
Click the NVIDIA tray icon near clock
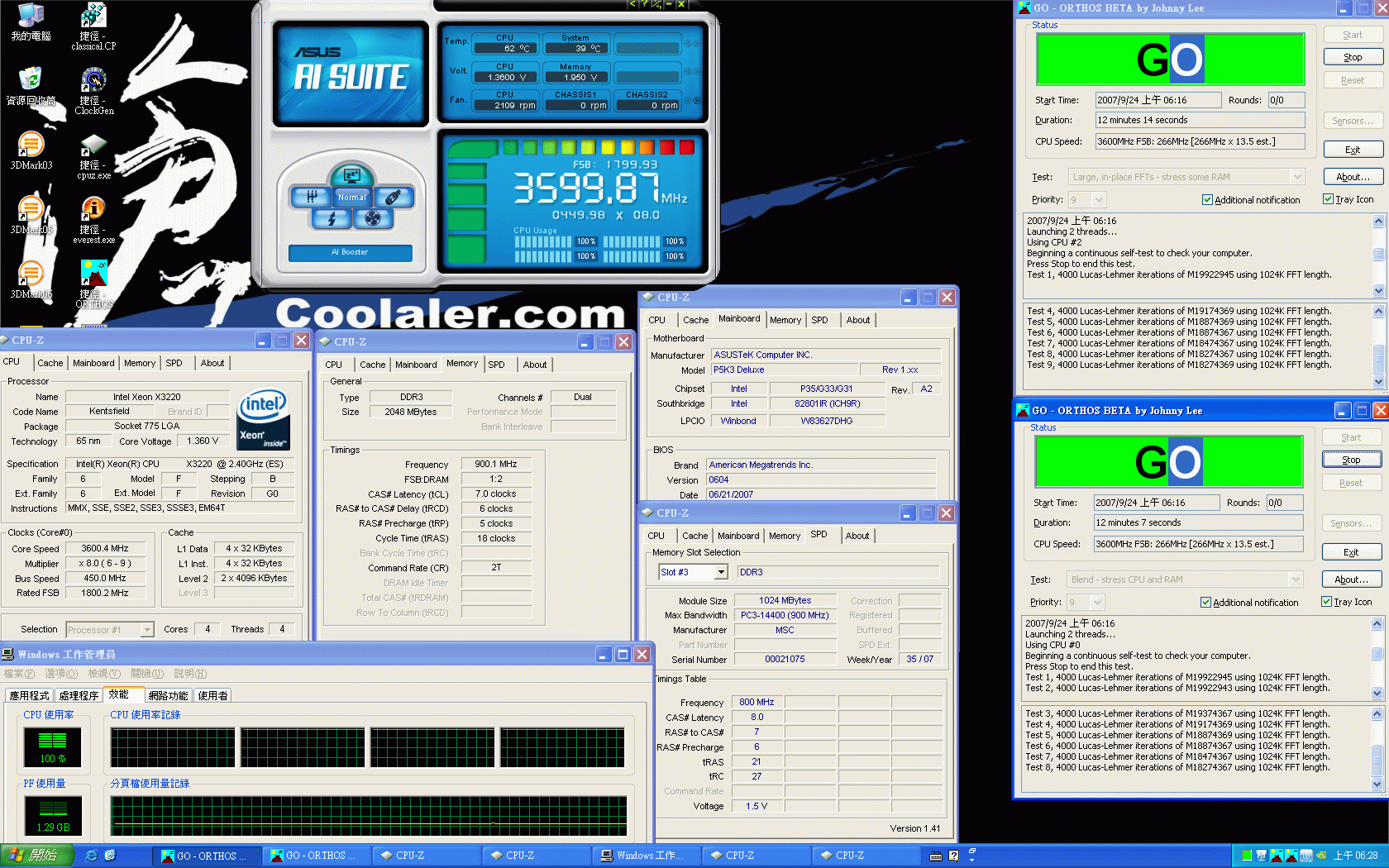point(1321,856)
